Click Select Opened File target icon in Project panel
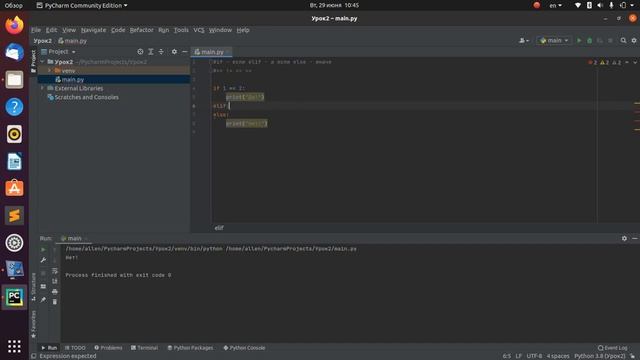 coord(140,51)
